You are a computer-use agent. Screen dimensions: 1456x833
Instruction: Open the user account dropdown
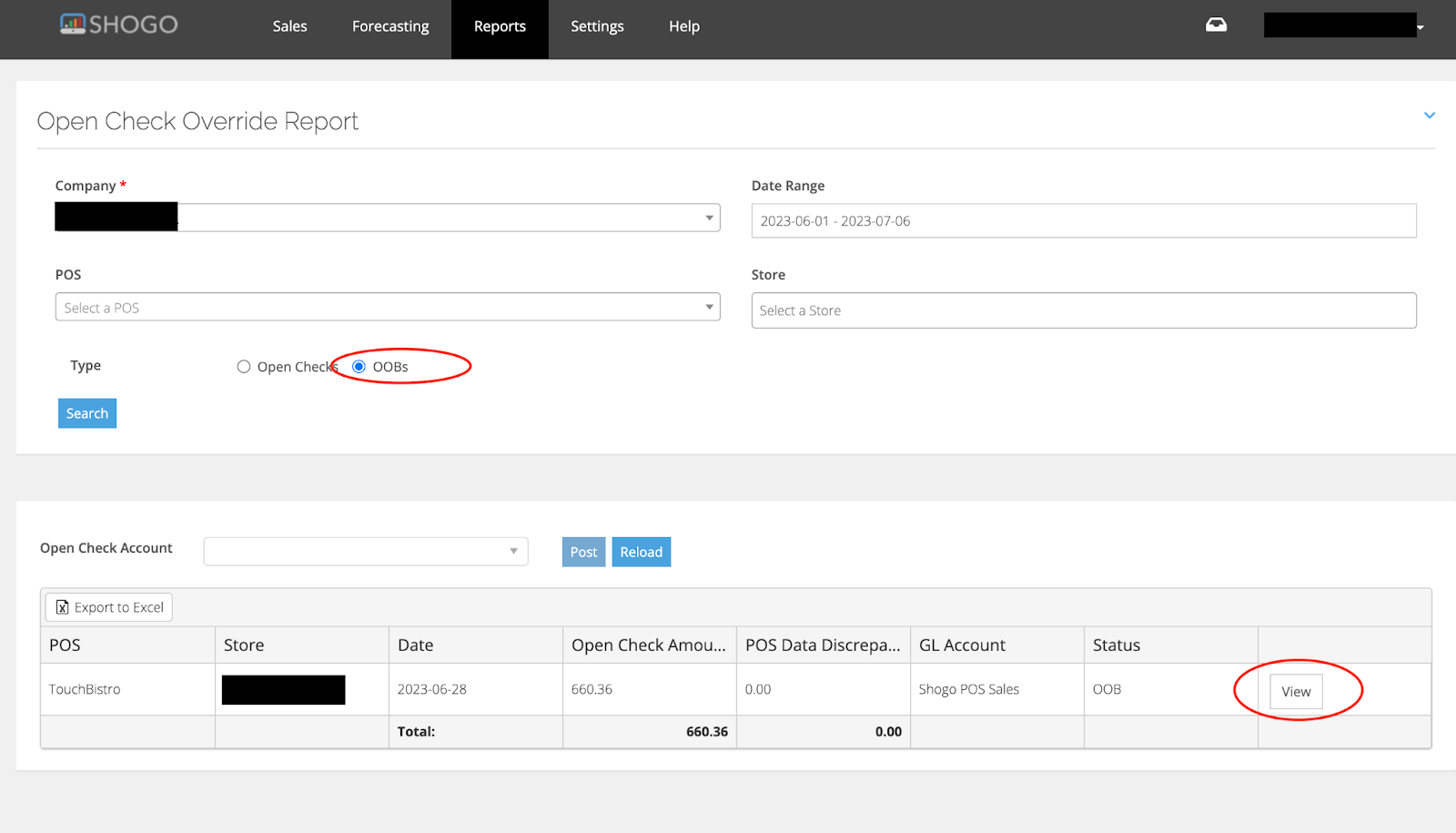point(1344,25)
